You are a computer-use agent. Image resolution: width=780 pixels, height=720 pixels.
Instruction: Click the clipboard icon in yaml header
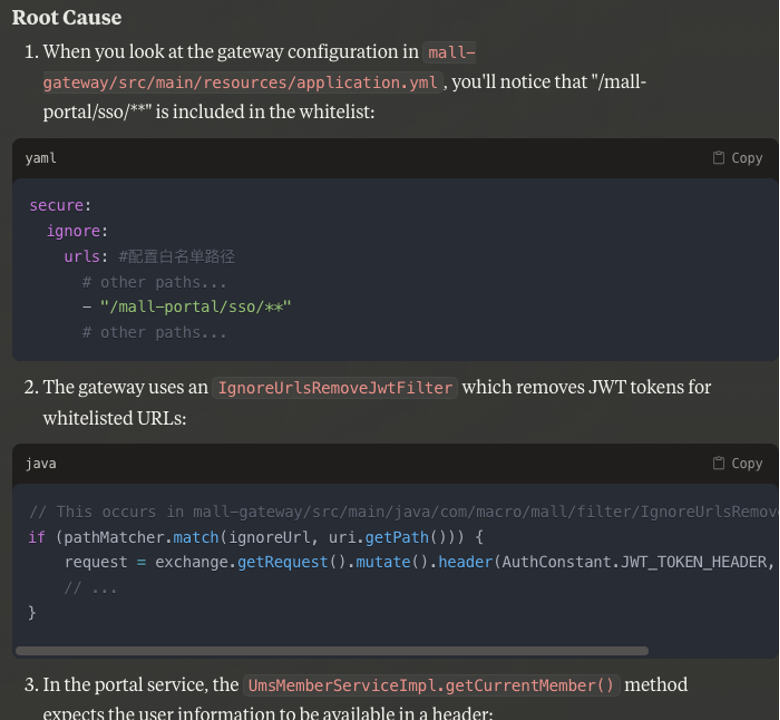click(718, 158)
